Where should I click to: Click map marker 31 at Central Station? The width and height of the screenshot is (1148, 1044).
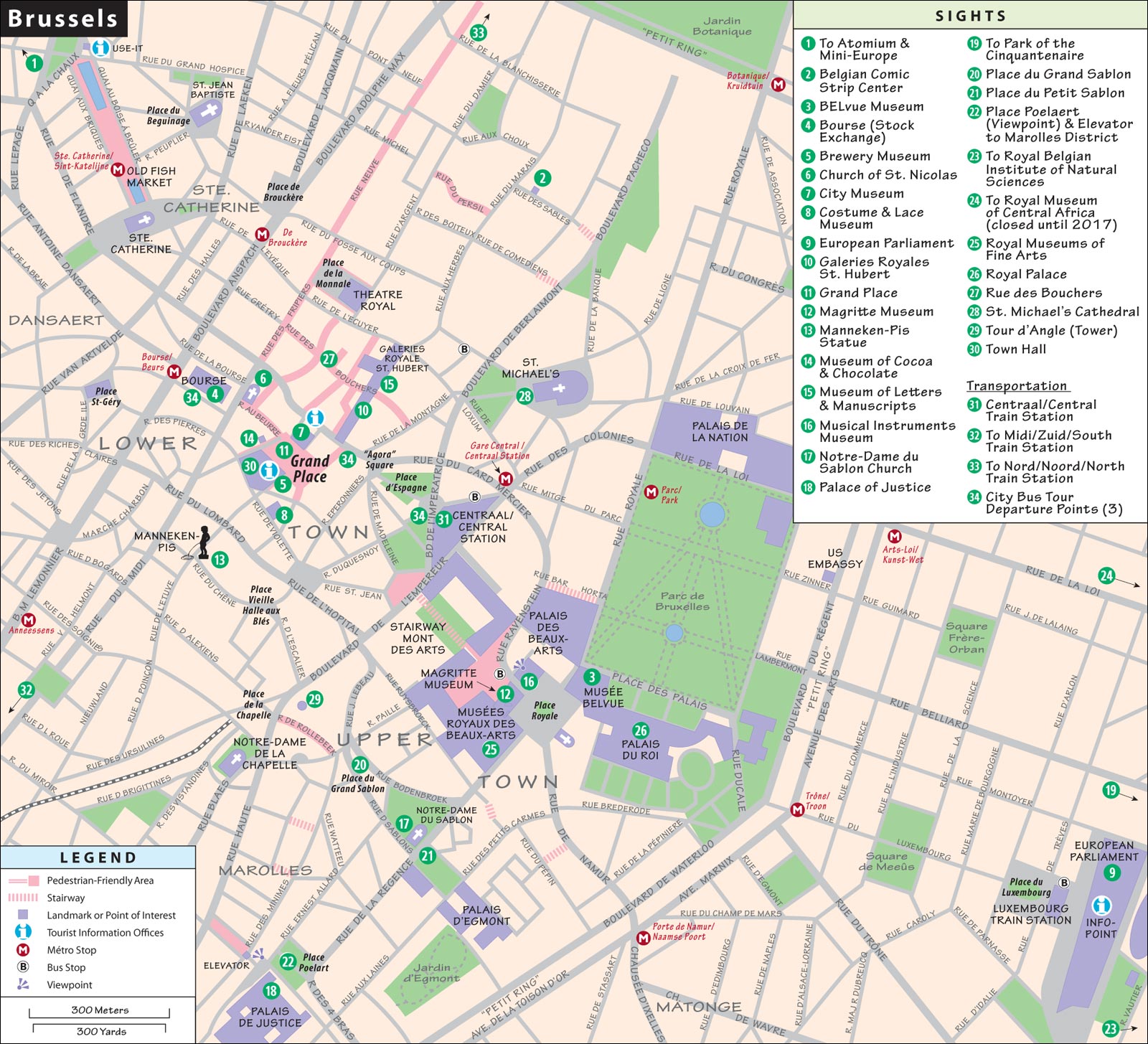coord(443,519)
